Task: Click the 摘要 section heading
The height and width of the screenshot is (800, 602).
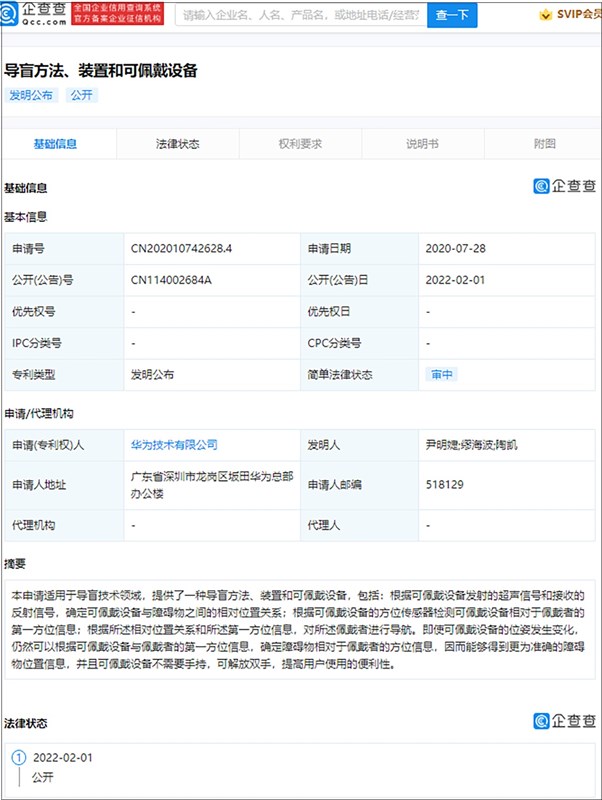Action: click(x=15, y=564)
